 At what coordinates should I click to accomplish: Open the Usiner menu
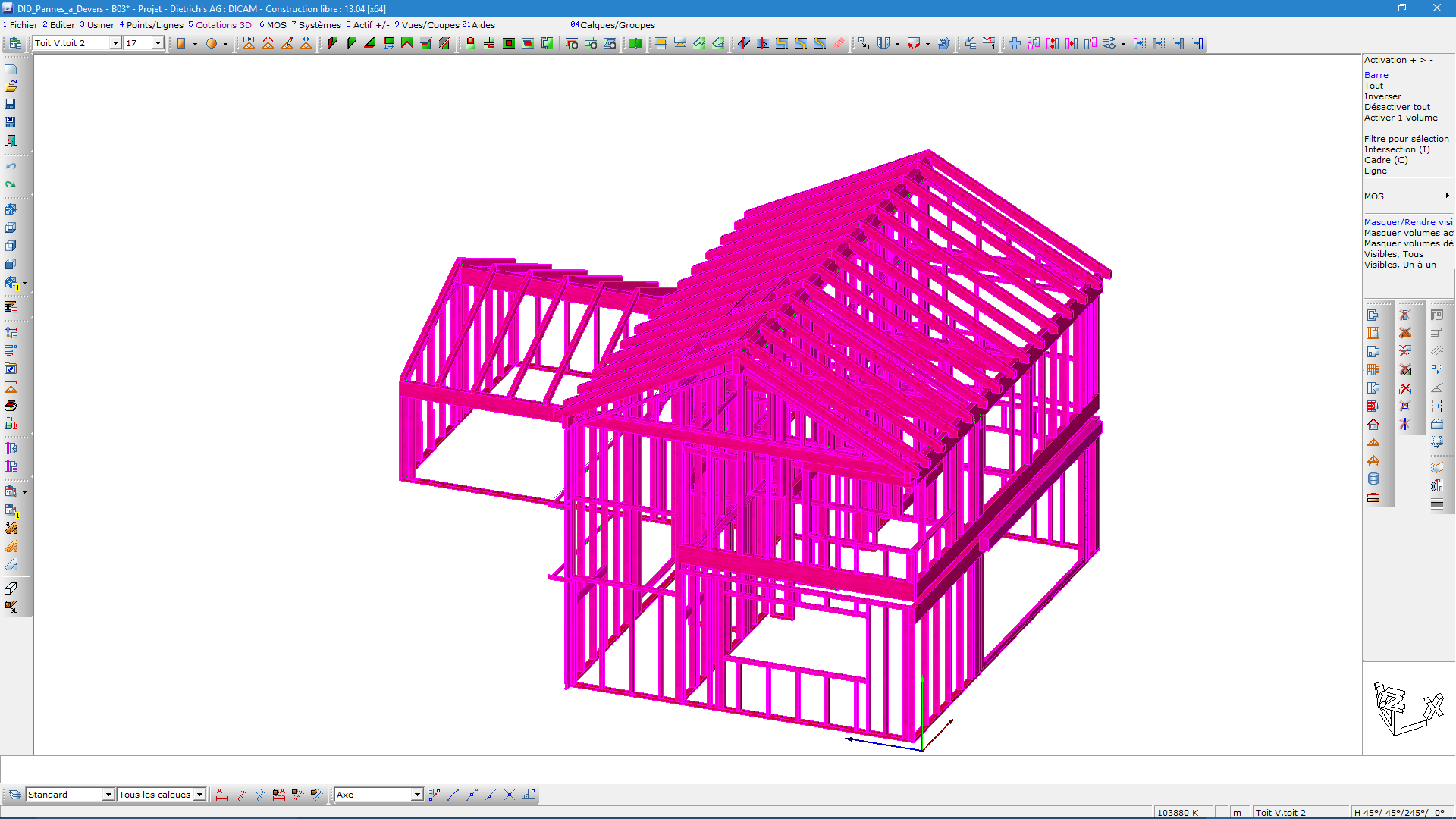click(100, 25)
